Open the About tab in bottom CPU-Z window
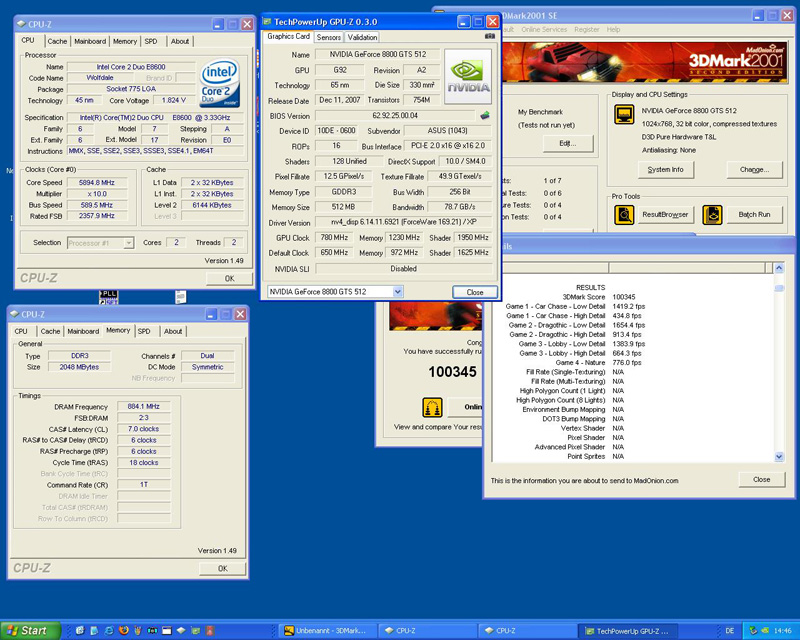 [x=173, y=331]
